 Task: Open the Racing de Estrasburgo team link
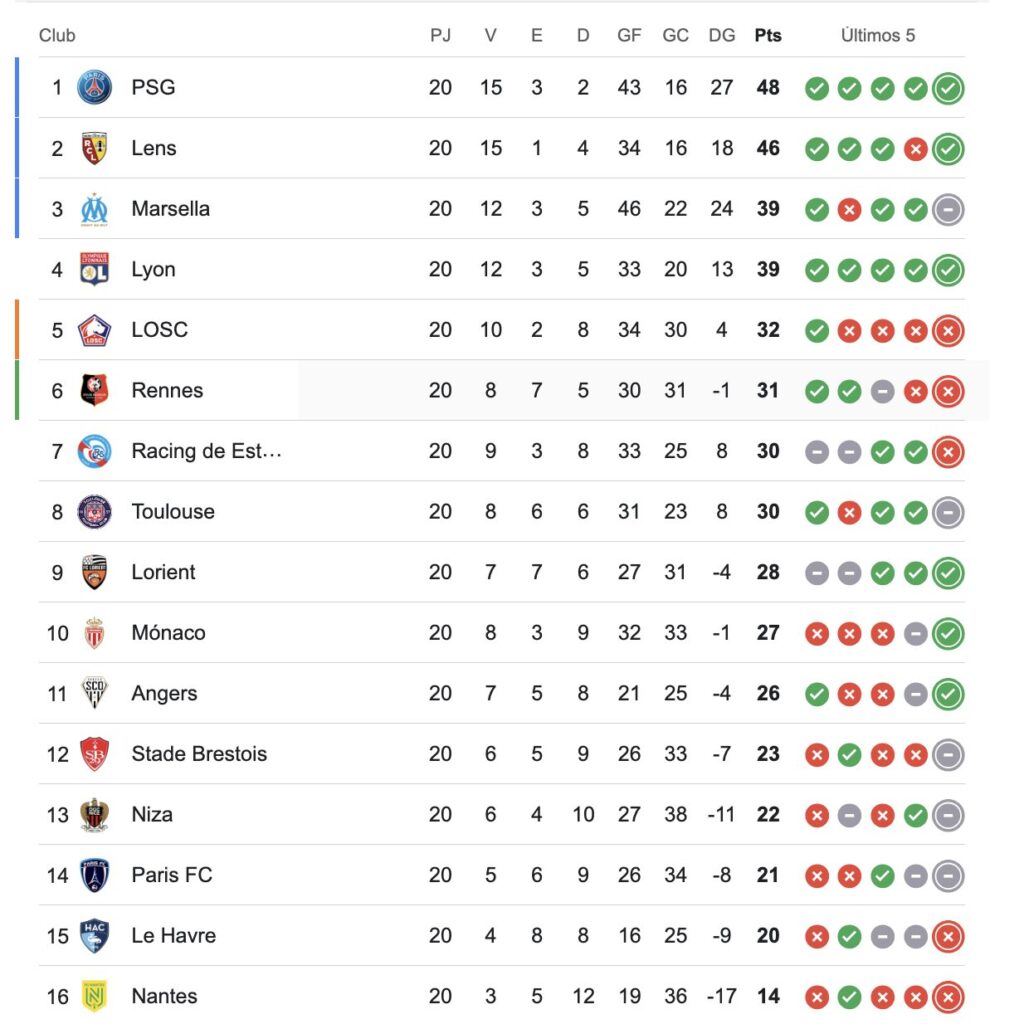click(206, 451)
